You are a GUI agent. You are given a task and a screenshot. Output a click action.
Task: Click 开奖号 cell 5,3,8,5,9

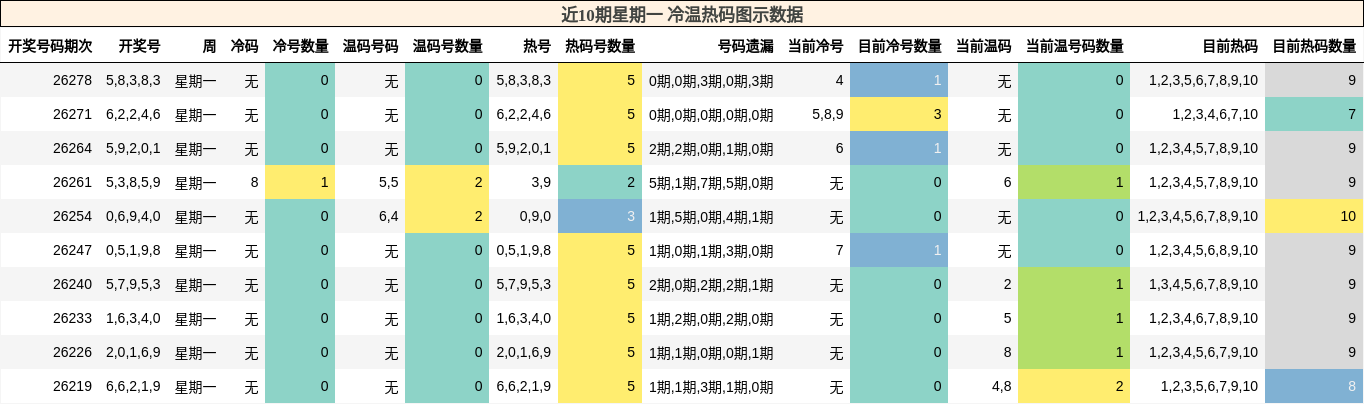click(x=133, y=182)
